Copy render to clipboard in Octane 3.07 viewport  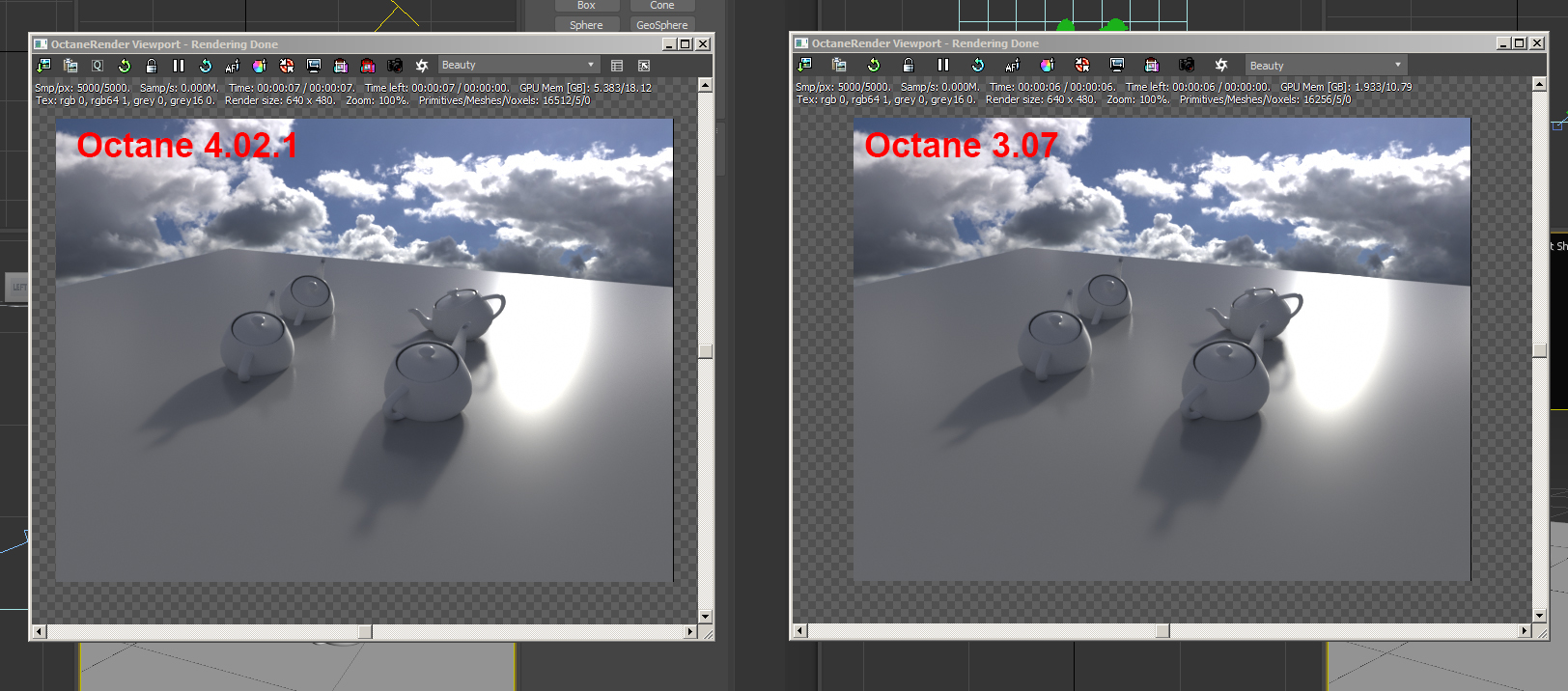[x=839, y=65]
